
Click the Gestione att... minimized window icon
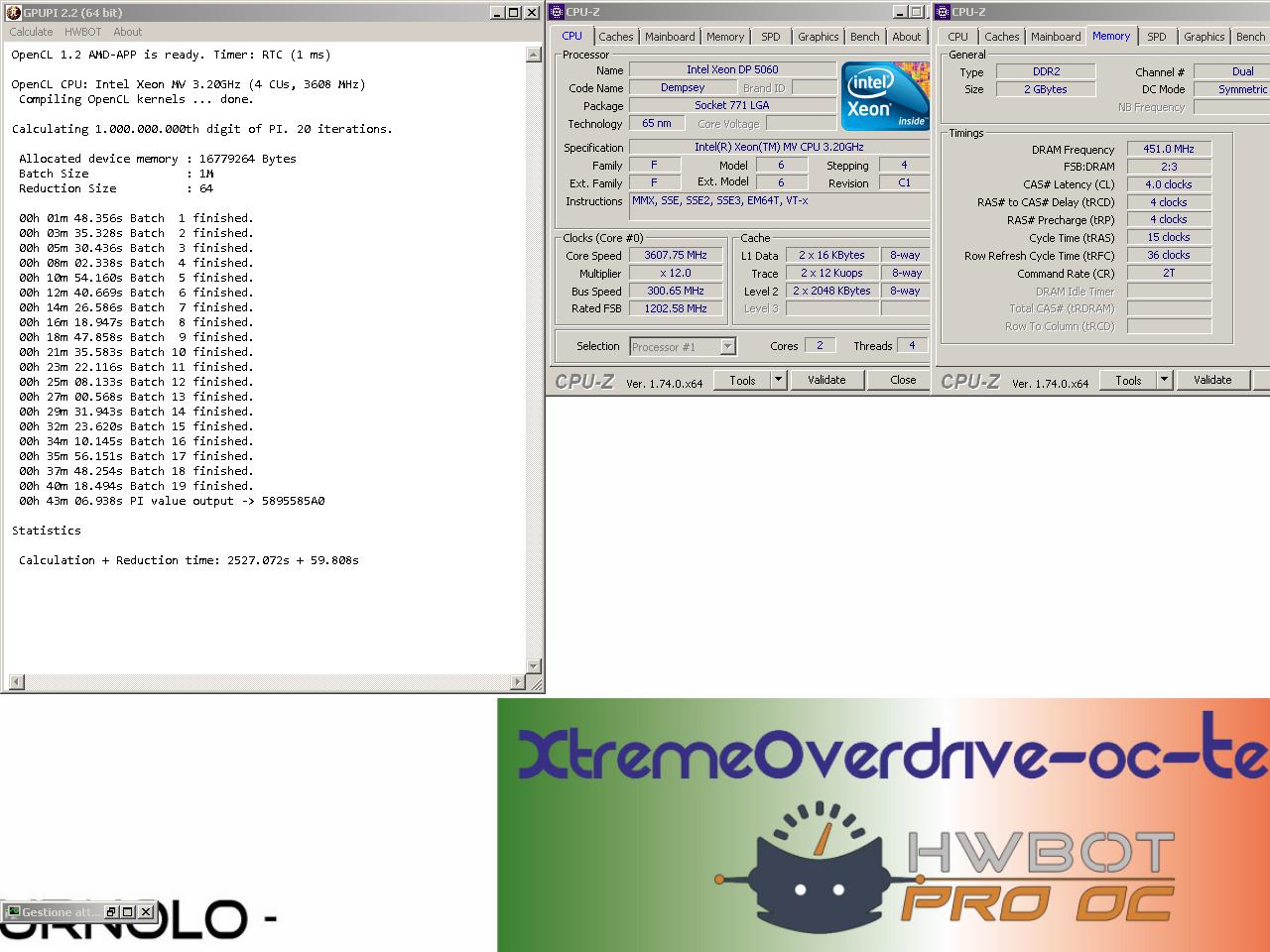pyautogui.click(x=13, y=911)
